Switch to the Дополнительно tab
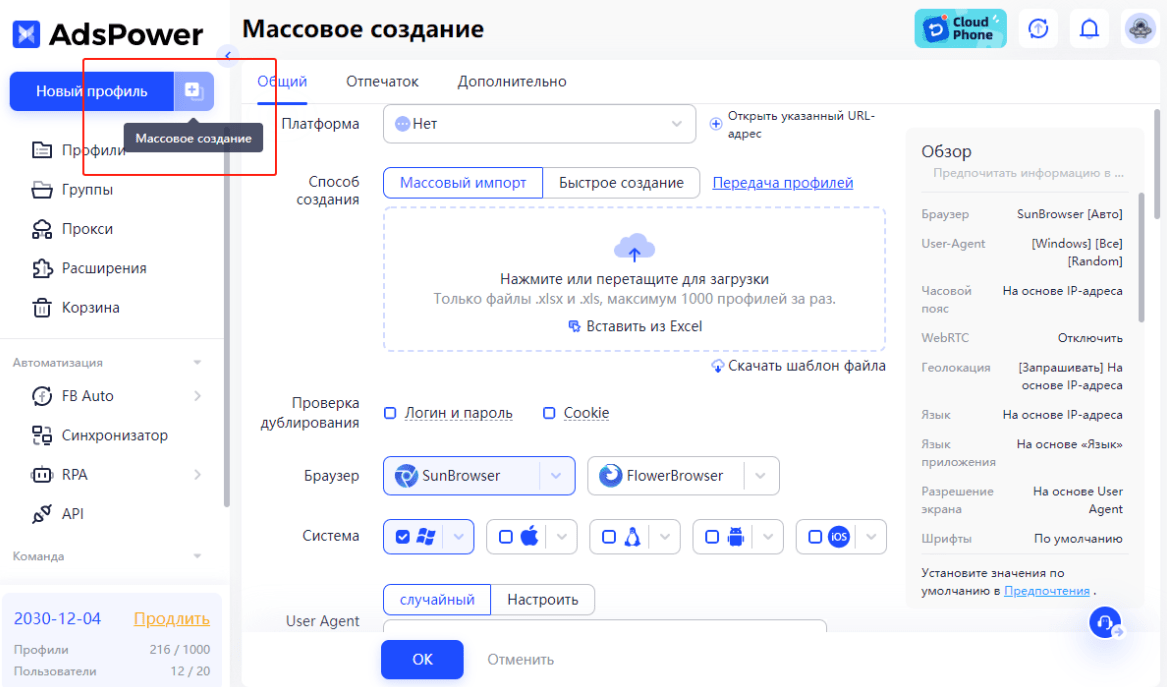This screenshot has height=687, width=1167. click(x=512, y=81)
